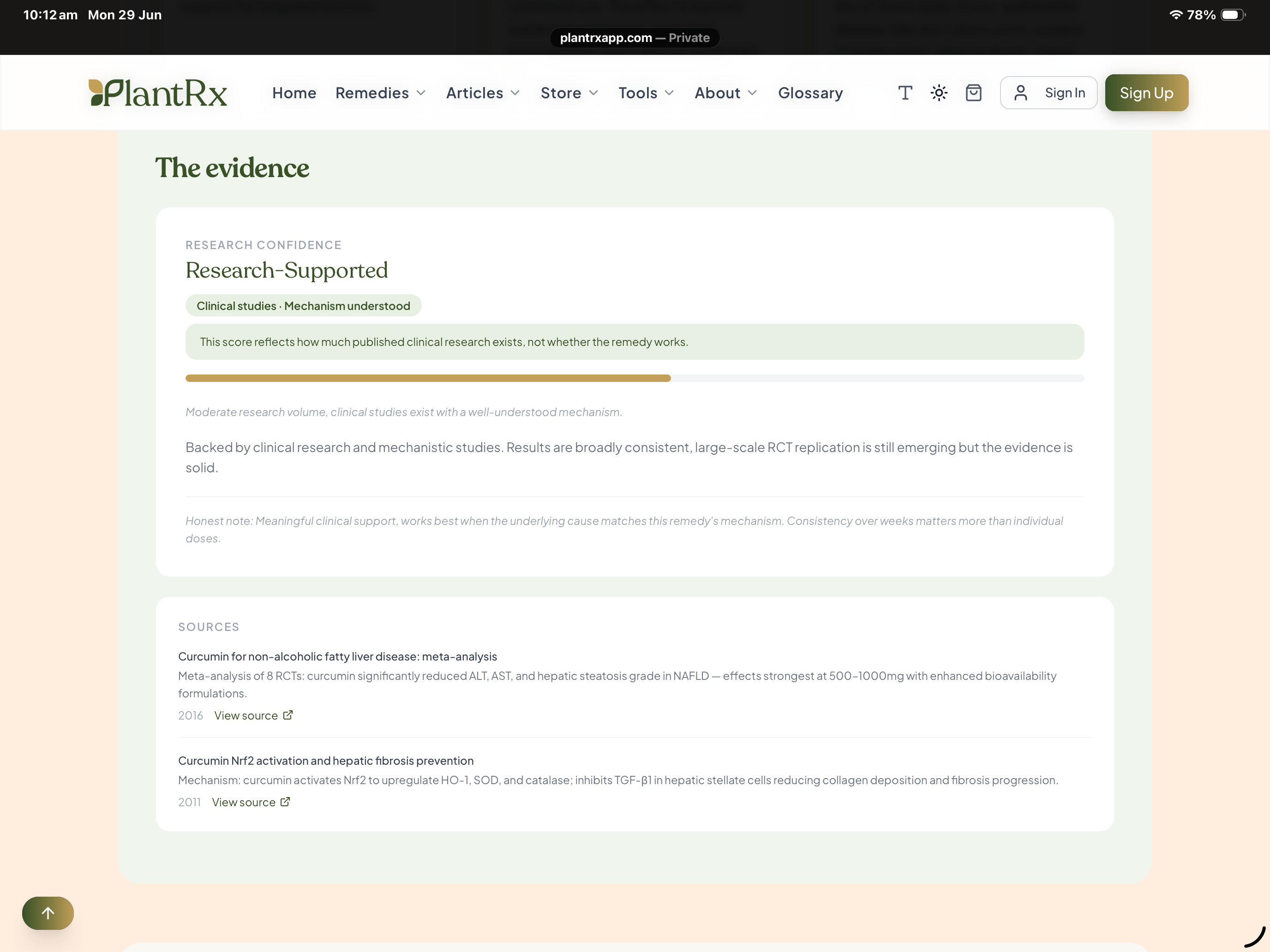The height and width of the screenshot is (952, 1270).
Task: Open the PlantRx logo homepage link
Action: pyautogui.click(x=158, y=93)
